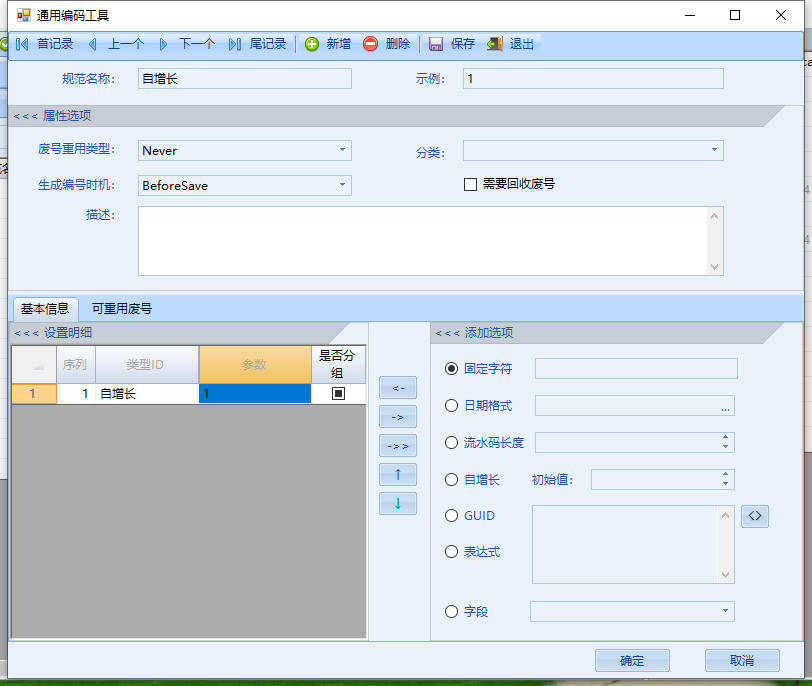Select row 1 header in detail grid
812x686 pixels.
[x=34, y=394]
